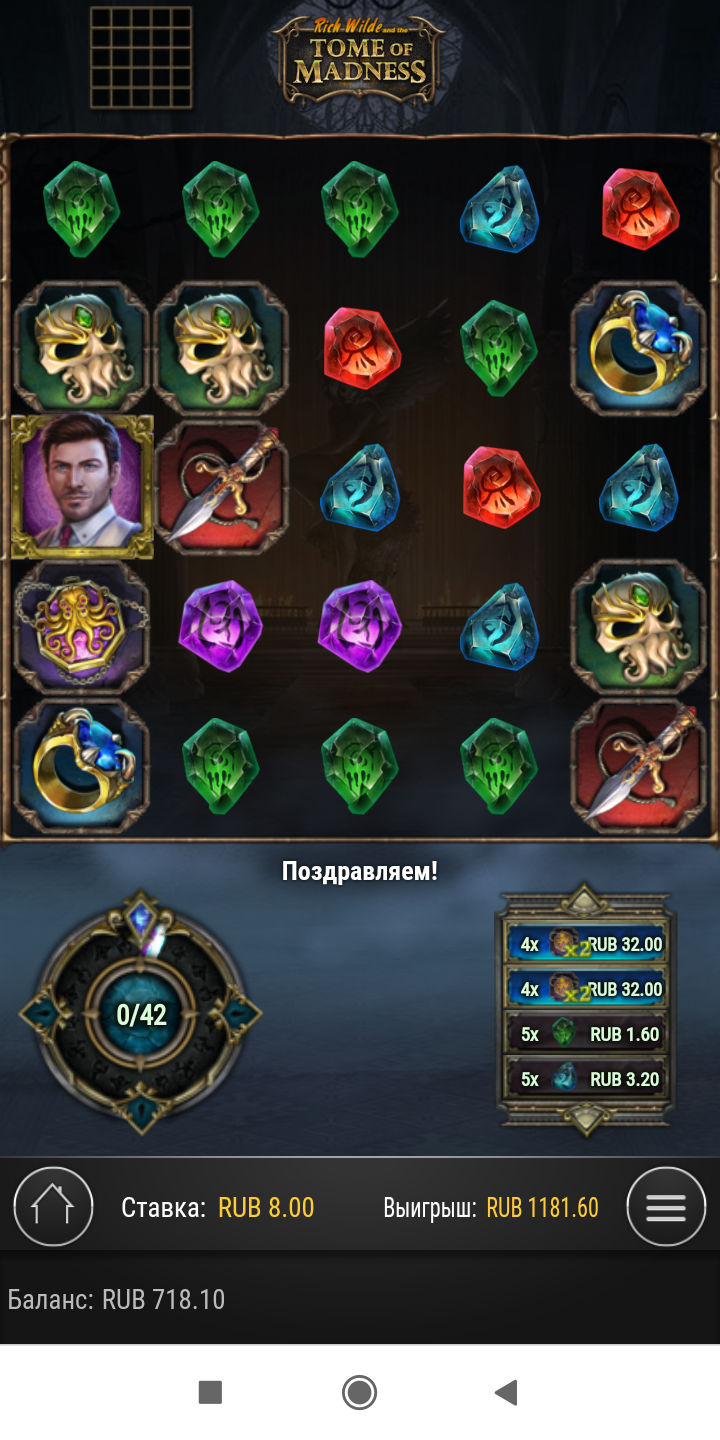Expand paytable with top arrow ornament
The width and height of the screenshot is (720, 1440).
pyautogui.click(x=586, y=900)
